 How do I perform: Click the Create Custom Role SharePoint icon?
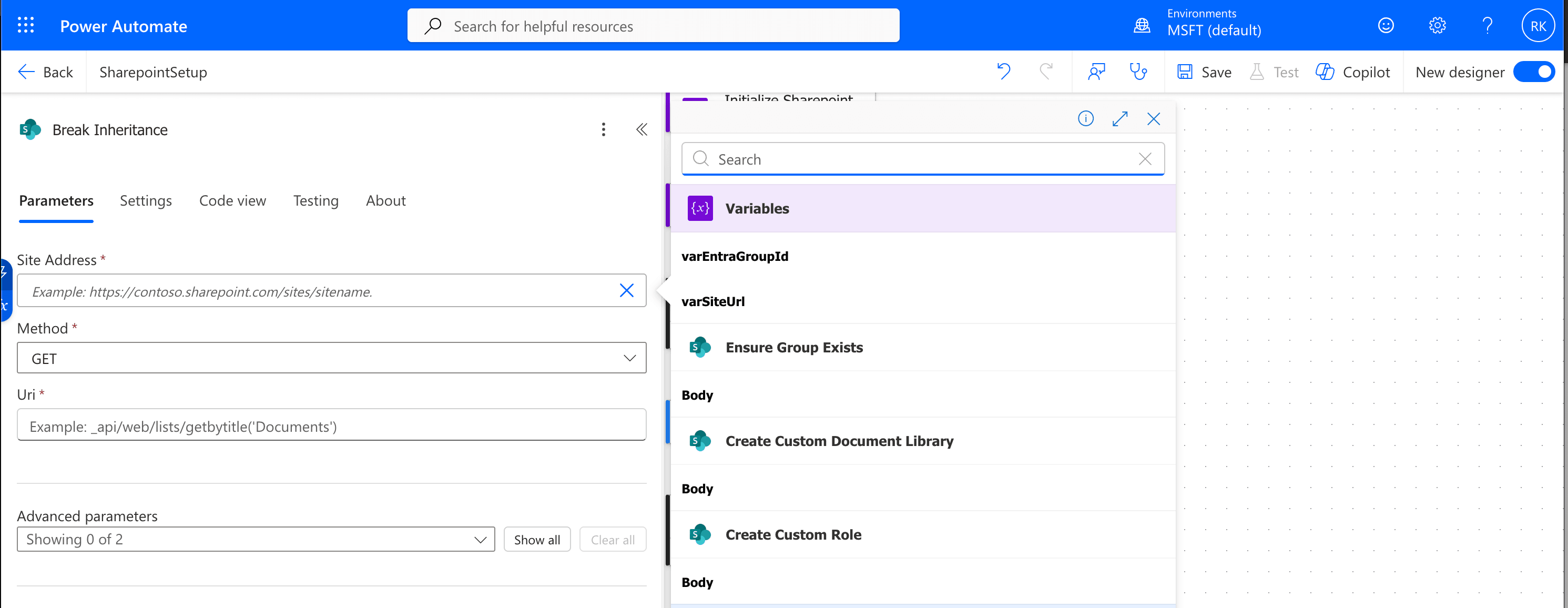click(x=700, y=534)
